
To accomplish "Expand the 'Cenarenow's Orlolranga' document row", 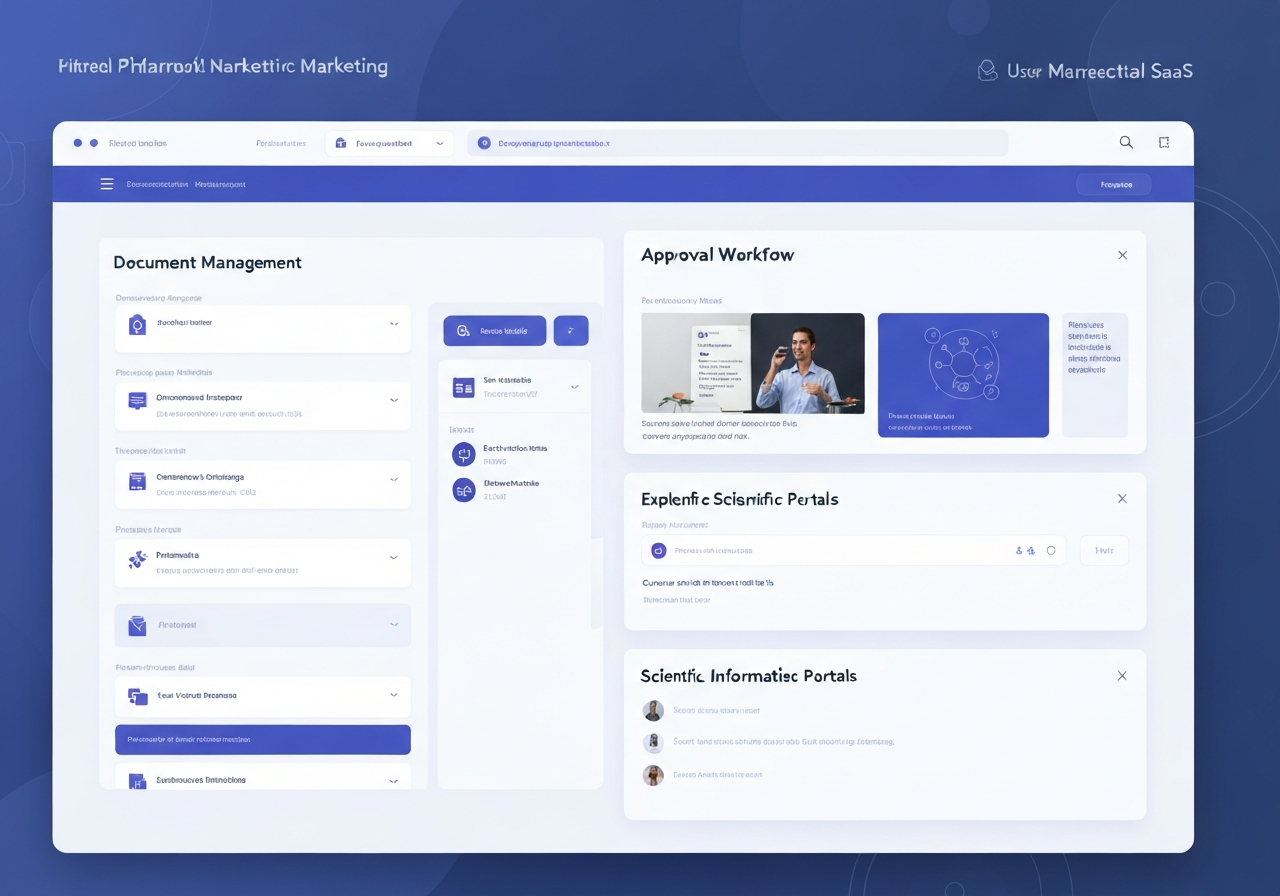I will click(x=393, y=479).
